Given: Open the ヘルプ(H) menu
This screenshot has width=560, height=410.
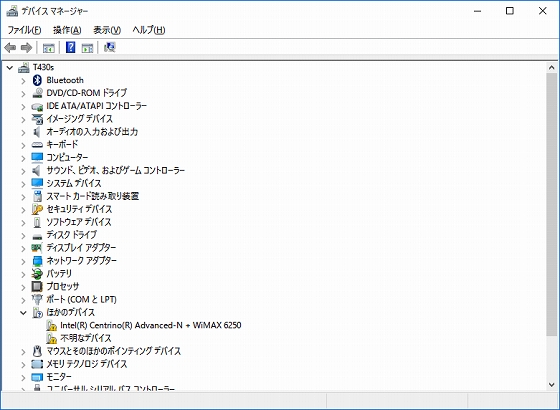Looking at the screenshot, I should point(149,30).
